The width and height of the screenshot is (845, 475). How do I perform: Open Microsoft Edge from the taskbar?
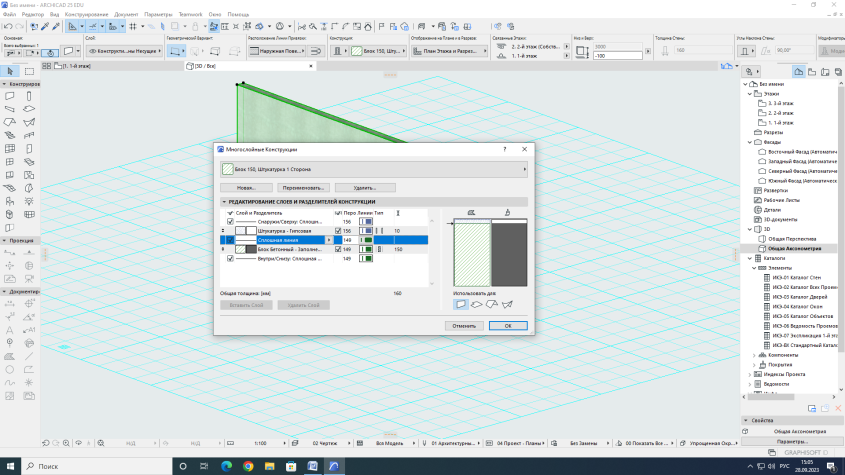226,466
